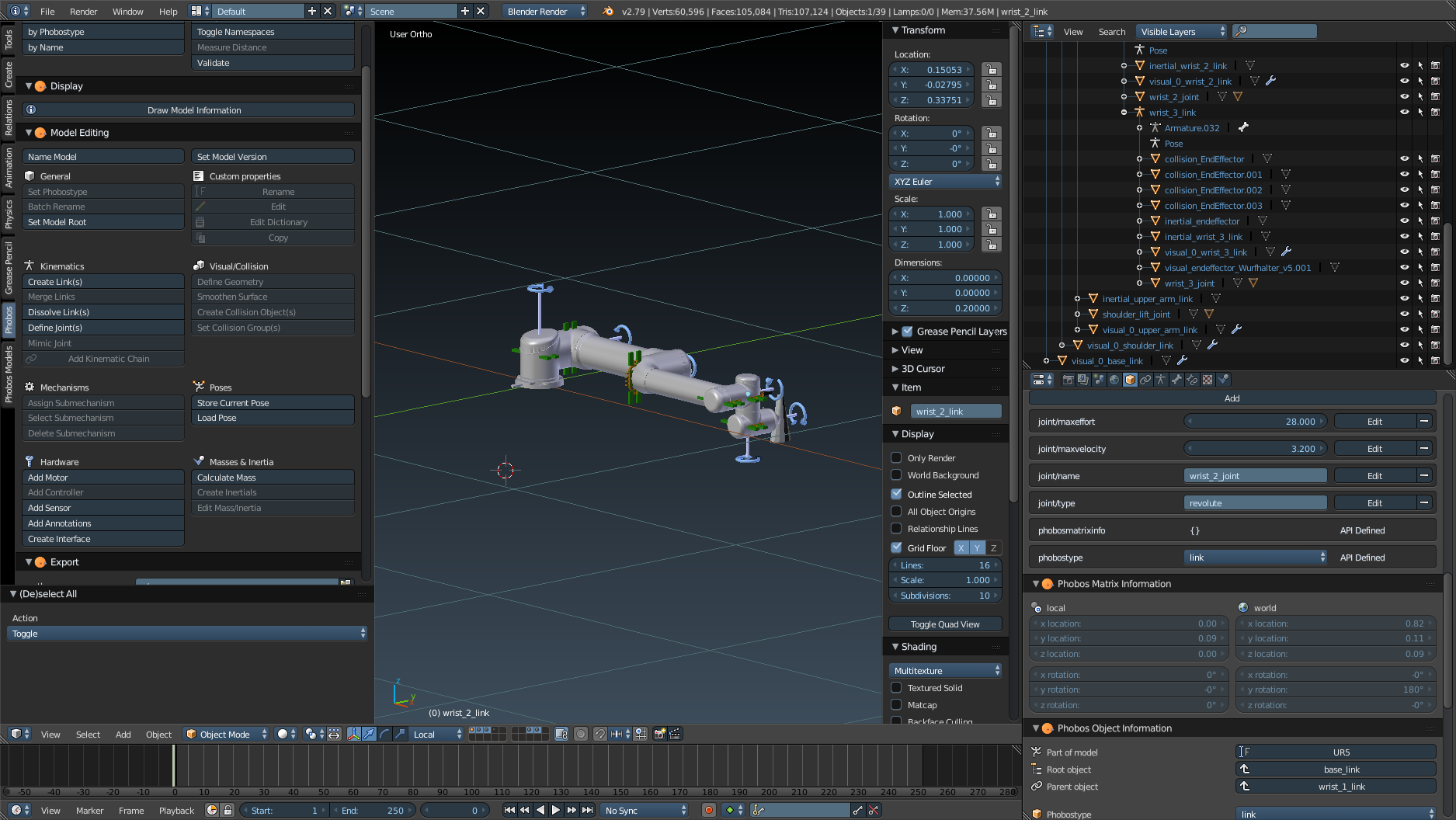The width and height of the screenshot is (1456, 820).
Task: Select the scale manipulator icon
Action: [400, 734]
